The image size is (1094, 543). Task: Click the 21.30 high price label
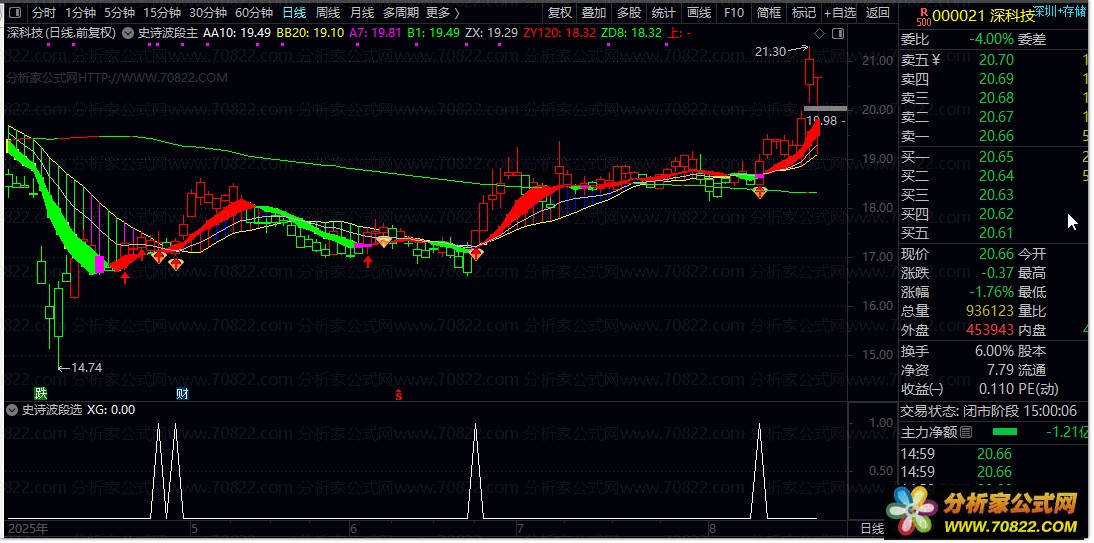(770, 51)
